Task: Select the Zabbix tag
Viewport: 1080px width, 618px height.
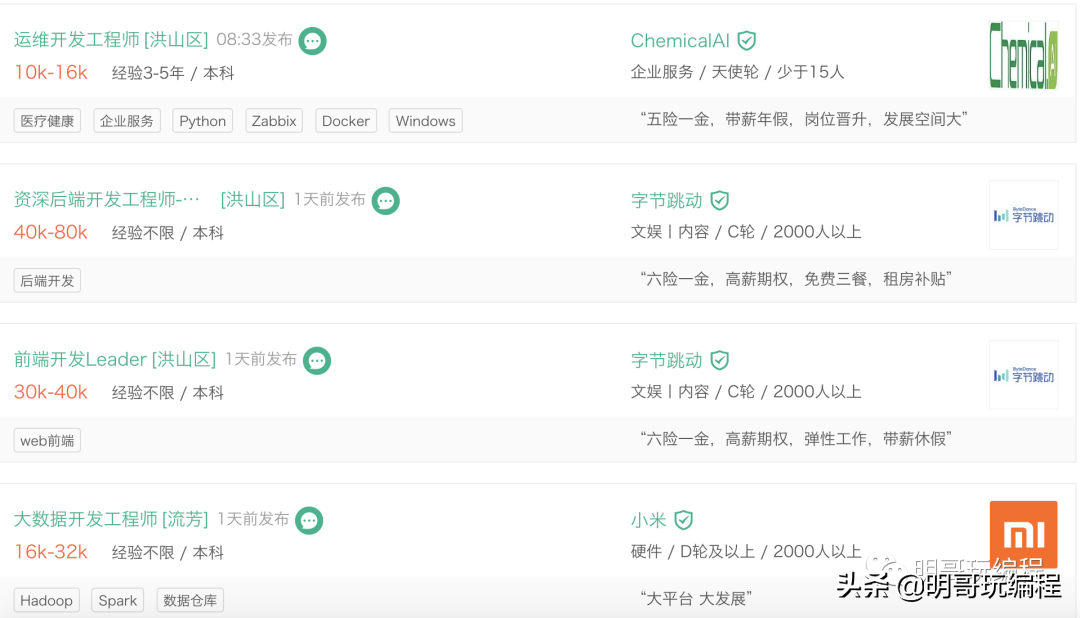Action: [274, 121]
